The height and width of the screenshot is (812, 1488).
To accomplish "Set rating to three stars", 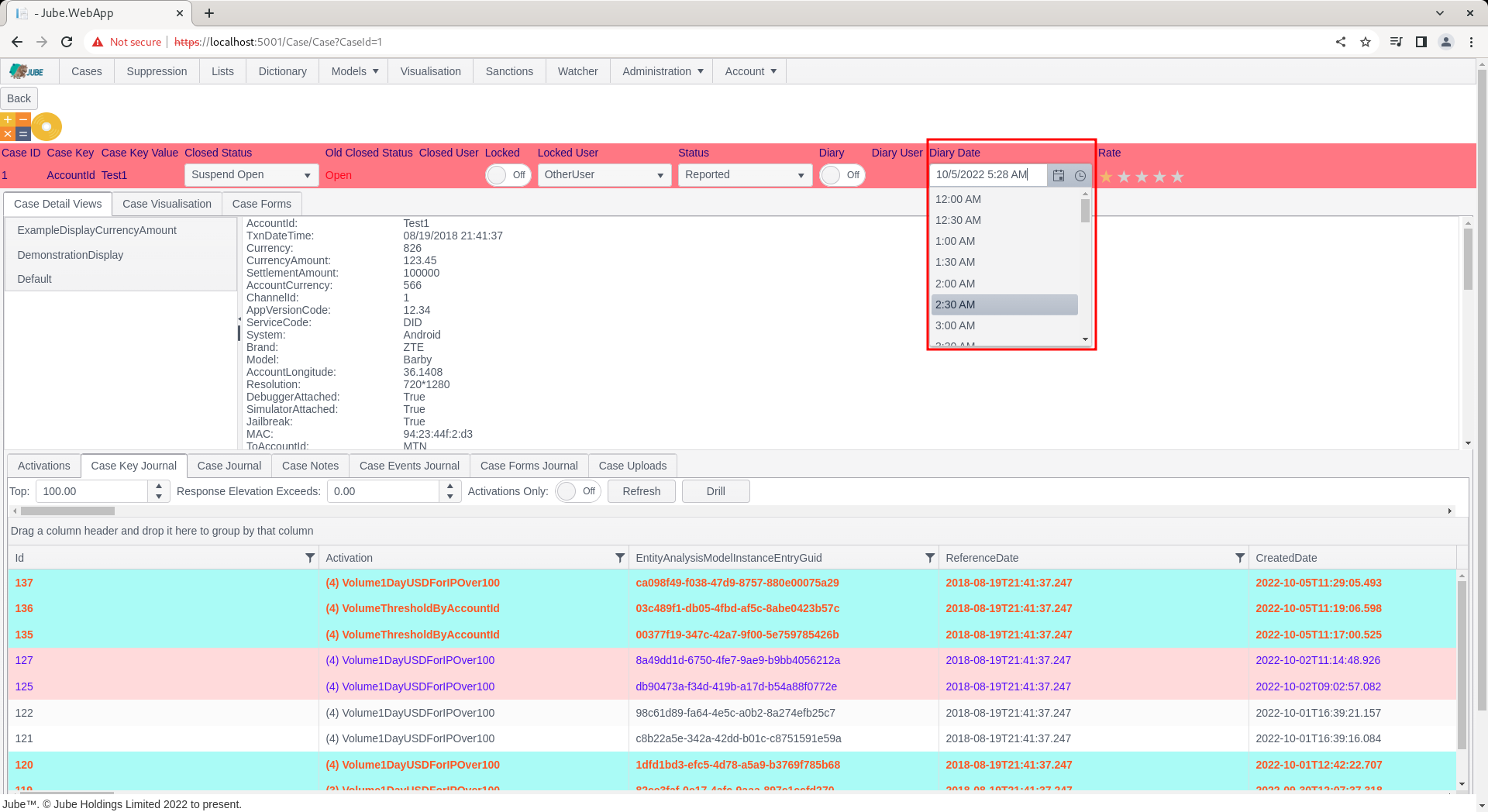I will pos(1142,177).
